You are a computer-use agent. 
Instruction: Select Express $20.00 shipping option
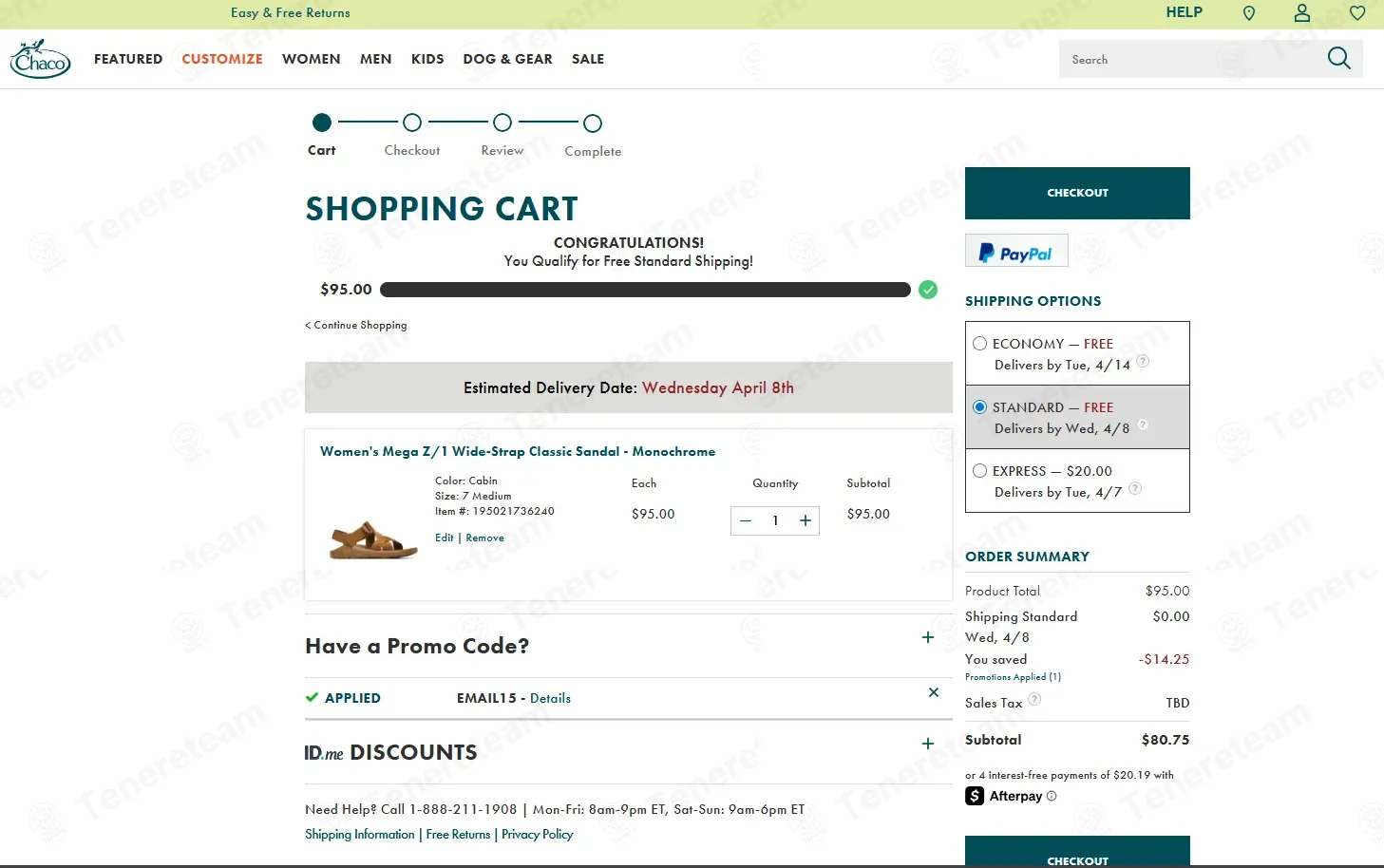[979, 471]
